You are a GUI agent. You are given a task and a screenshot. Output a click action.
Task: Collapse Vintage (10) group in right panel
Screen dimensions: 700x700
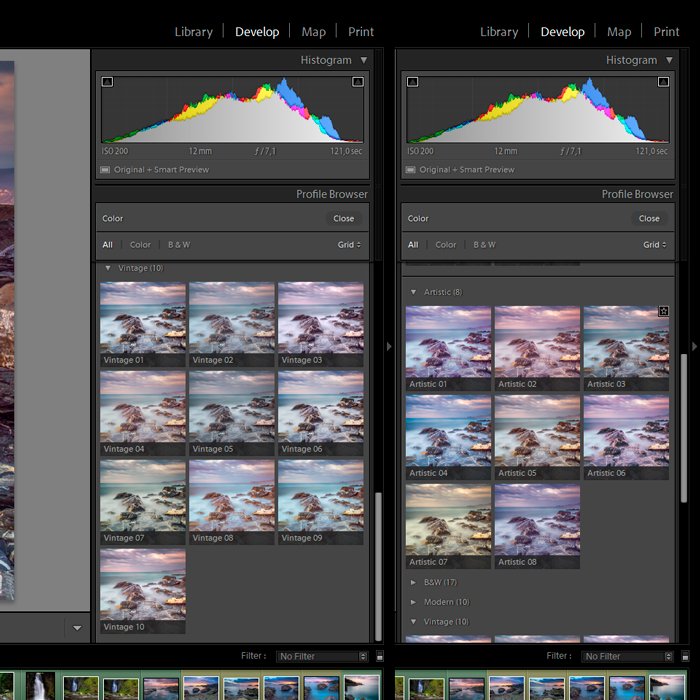coord(413,621)
